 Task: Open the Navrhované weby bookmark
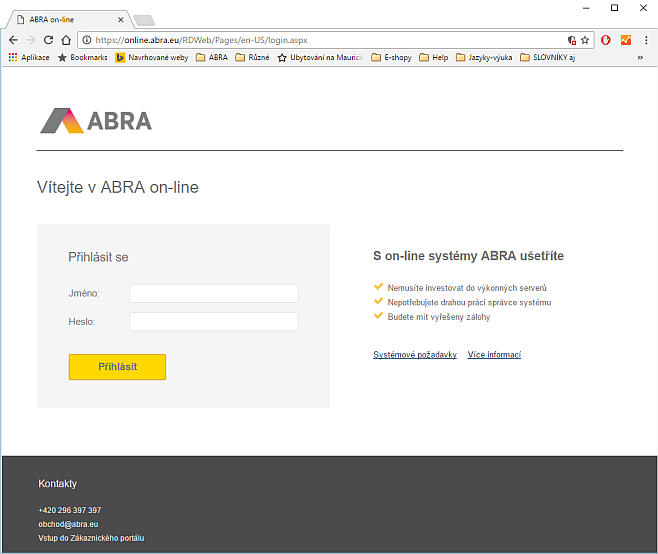point(152,57)
